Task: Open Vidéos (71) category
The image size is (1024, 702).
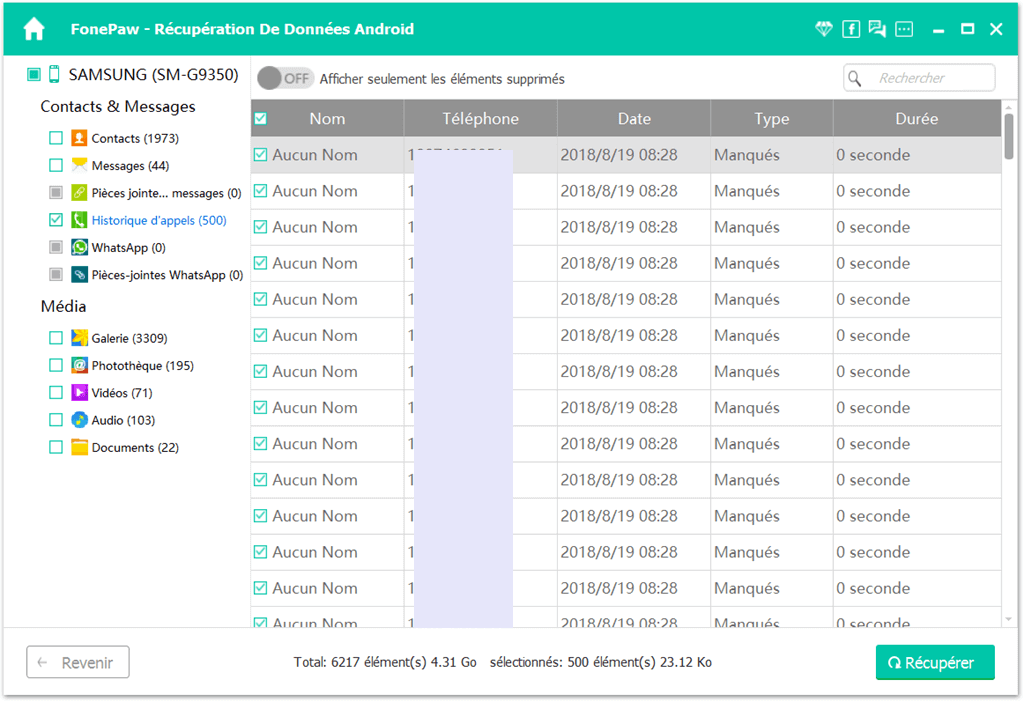Action: coord(122,393)
